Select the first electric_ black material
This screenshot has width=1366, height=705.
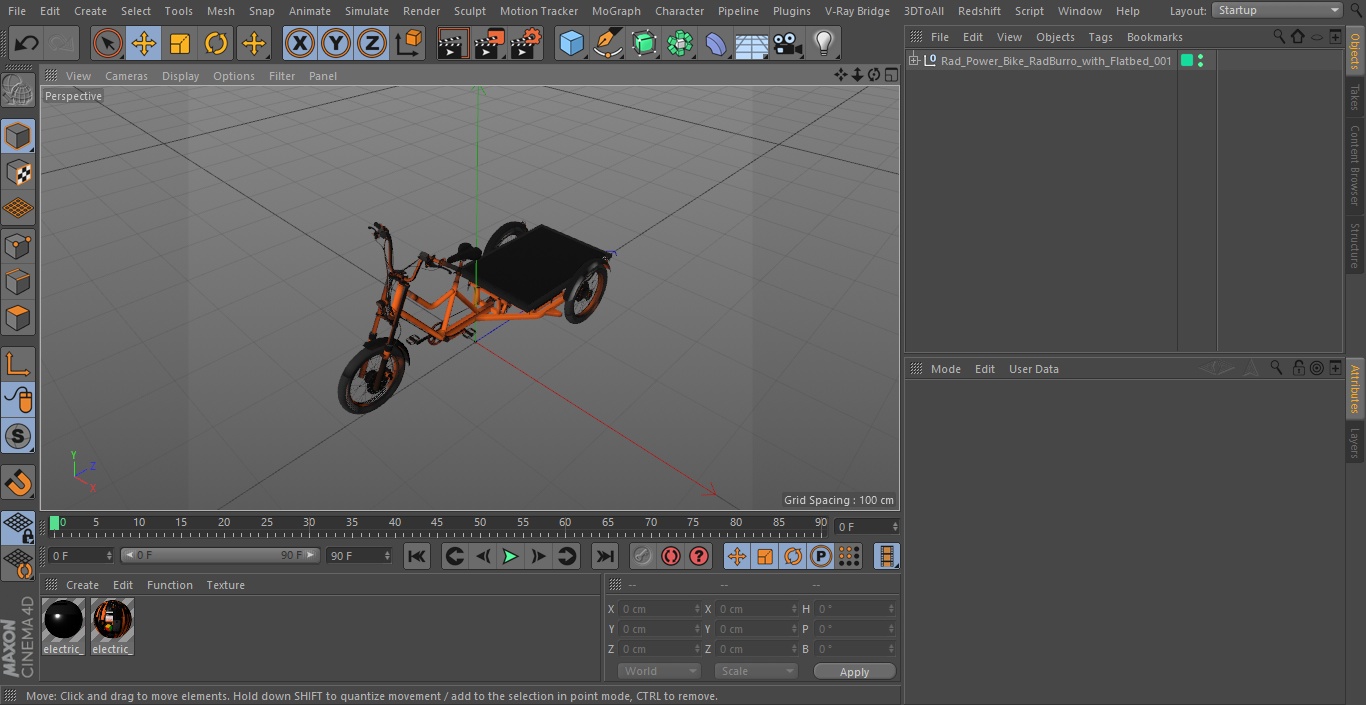click(63, 627)
